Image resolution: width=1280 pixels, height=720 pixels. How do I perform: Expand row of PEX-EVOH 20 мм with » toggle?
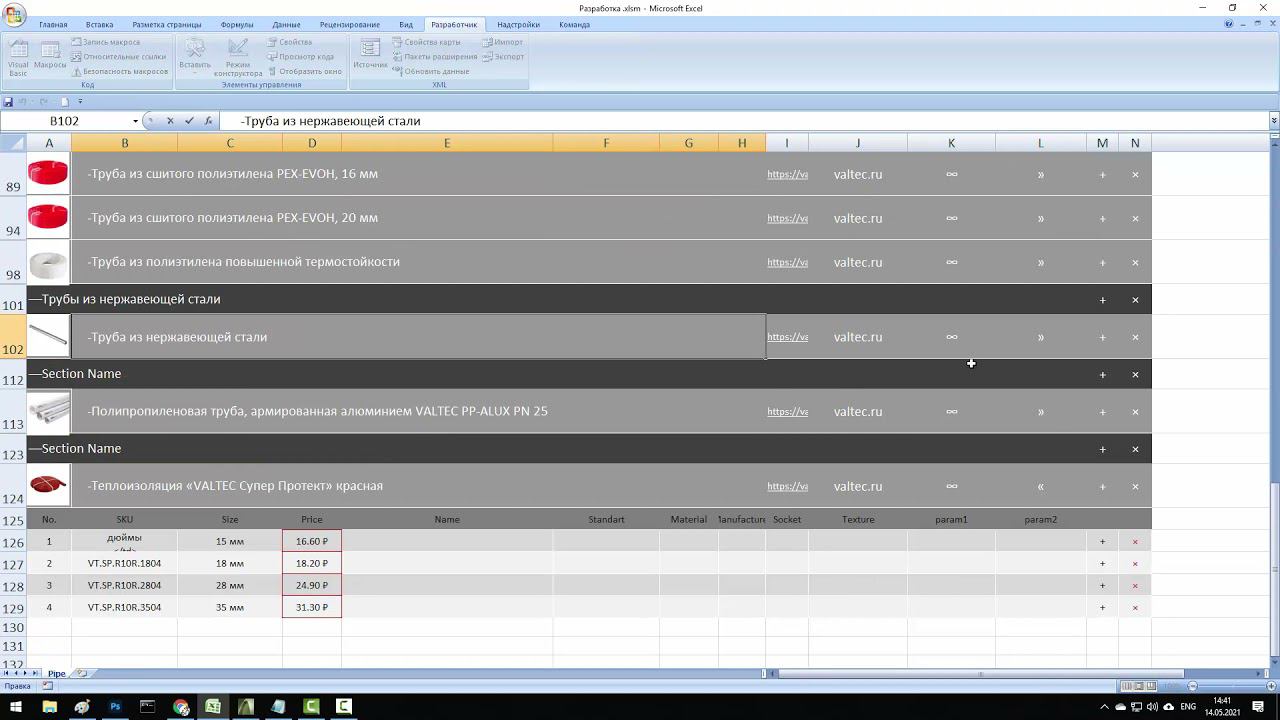pos(1040,219)
